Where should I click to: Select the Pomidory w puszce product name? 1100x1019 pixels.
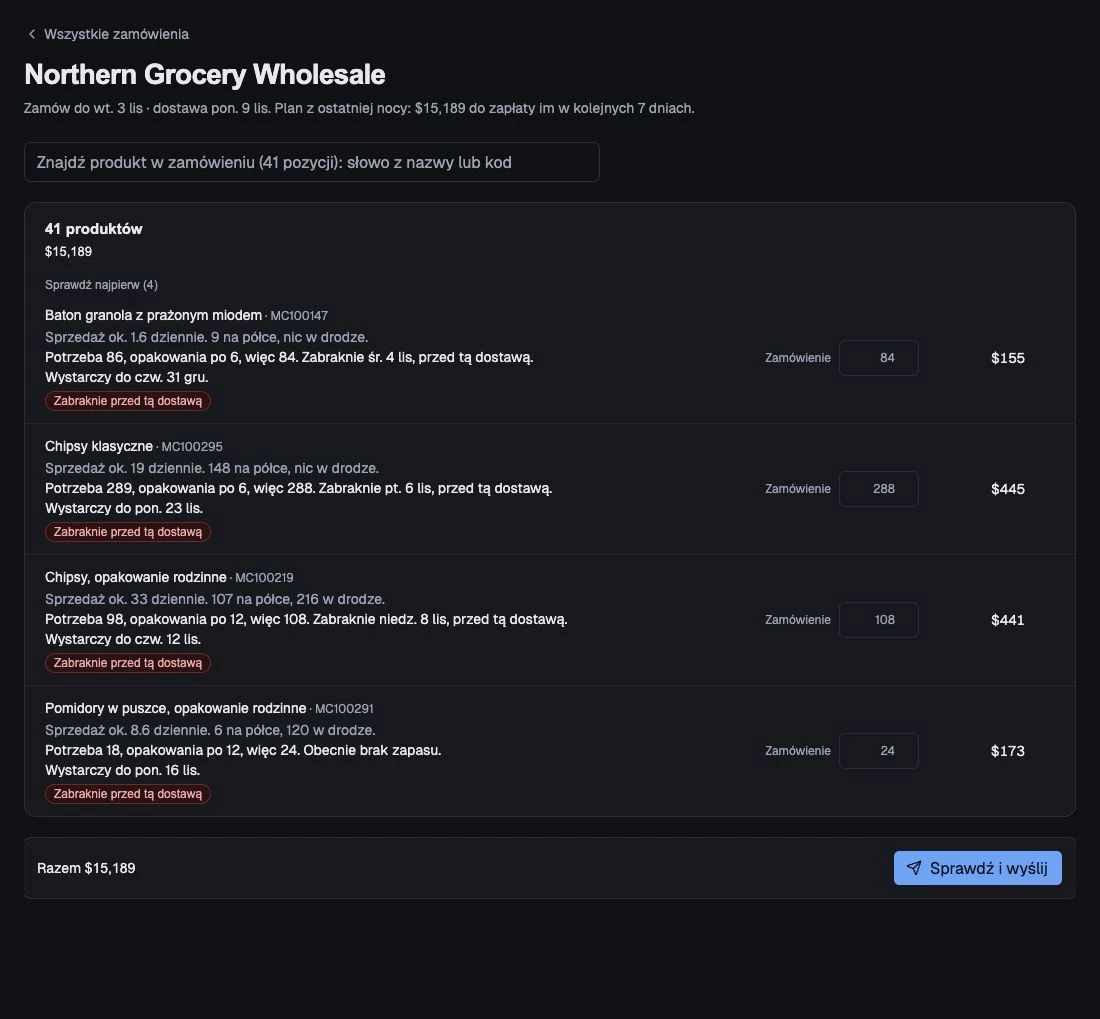(175, 709)
